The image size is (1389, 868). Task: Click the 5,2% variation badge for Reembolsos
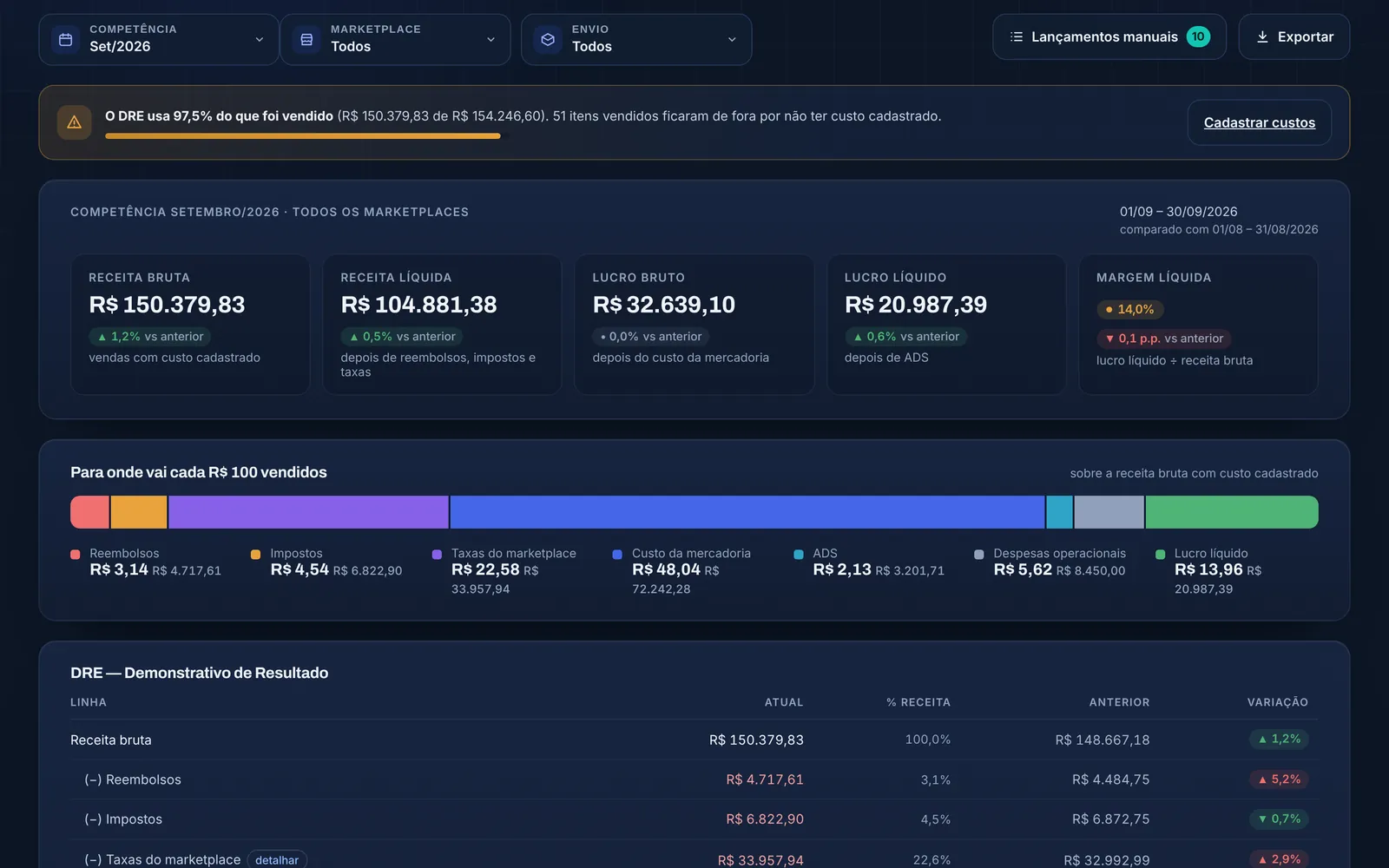pyautogui.click(x=1280, y=779)
